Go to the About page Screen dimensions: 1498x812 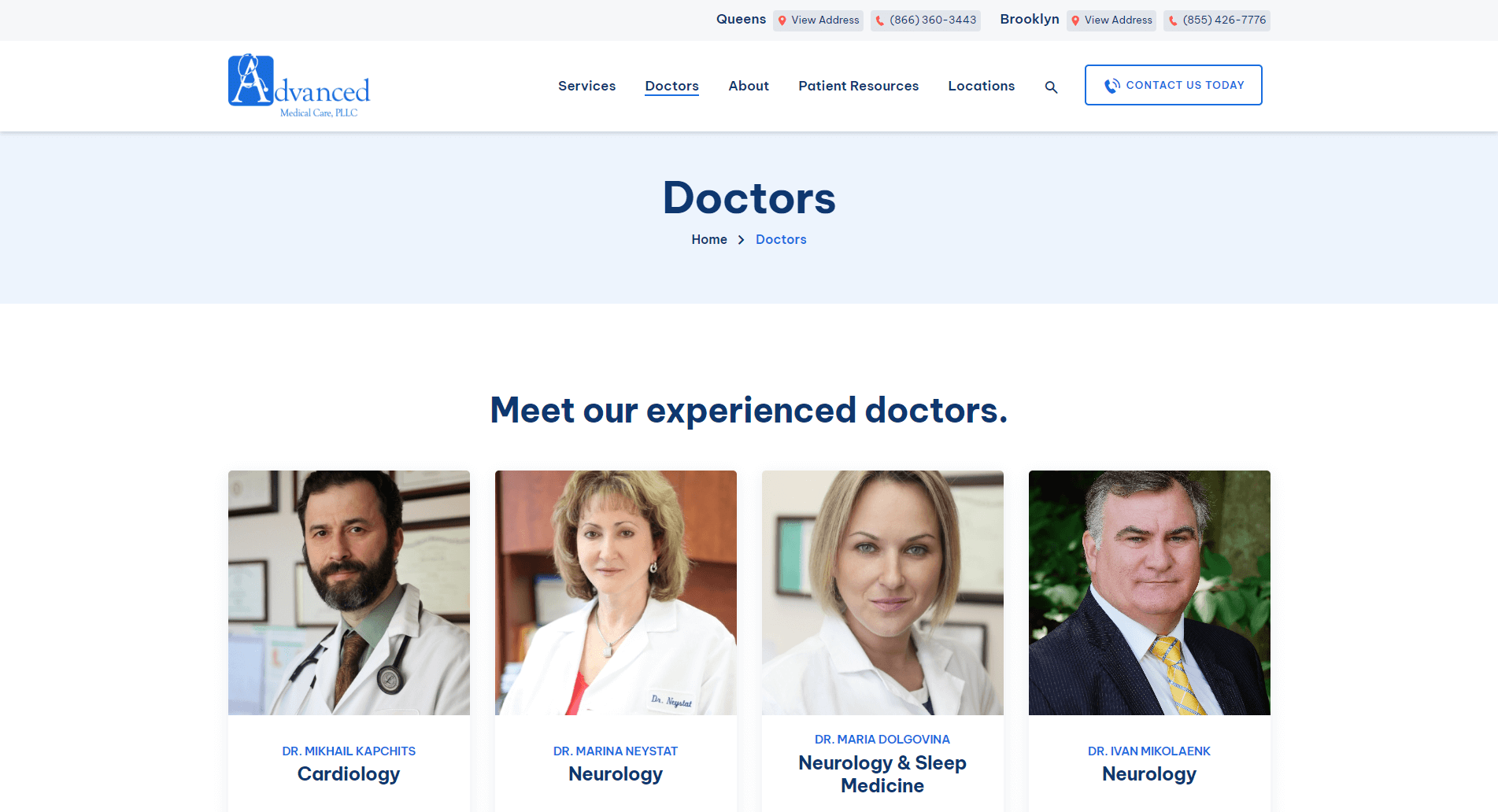coord(749,86)
